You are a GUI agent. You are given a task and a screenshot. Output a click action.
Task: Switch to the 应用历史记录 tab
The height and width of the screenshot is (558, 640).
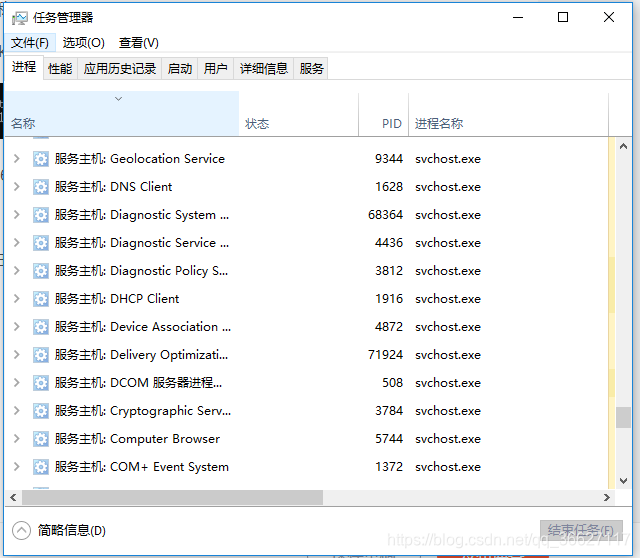click(x=120, y=69)
